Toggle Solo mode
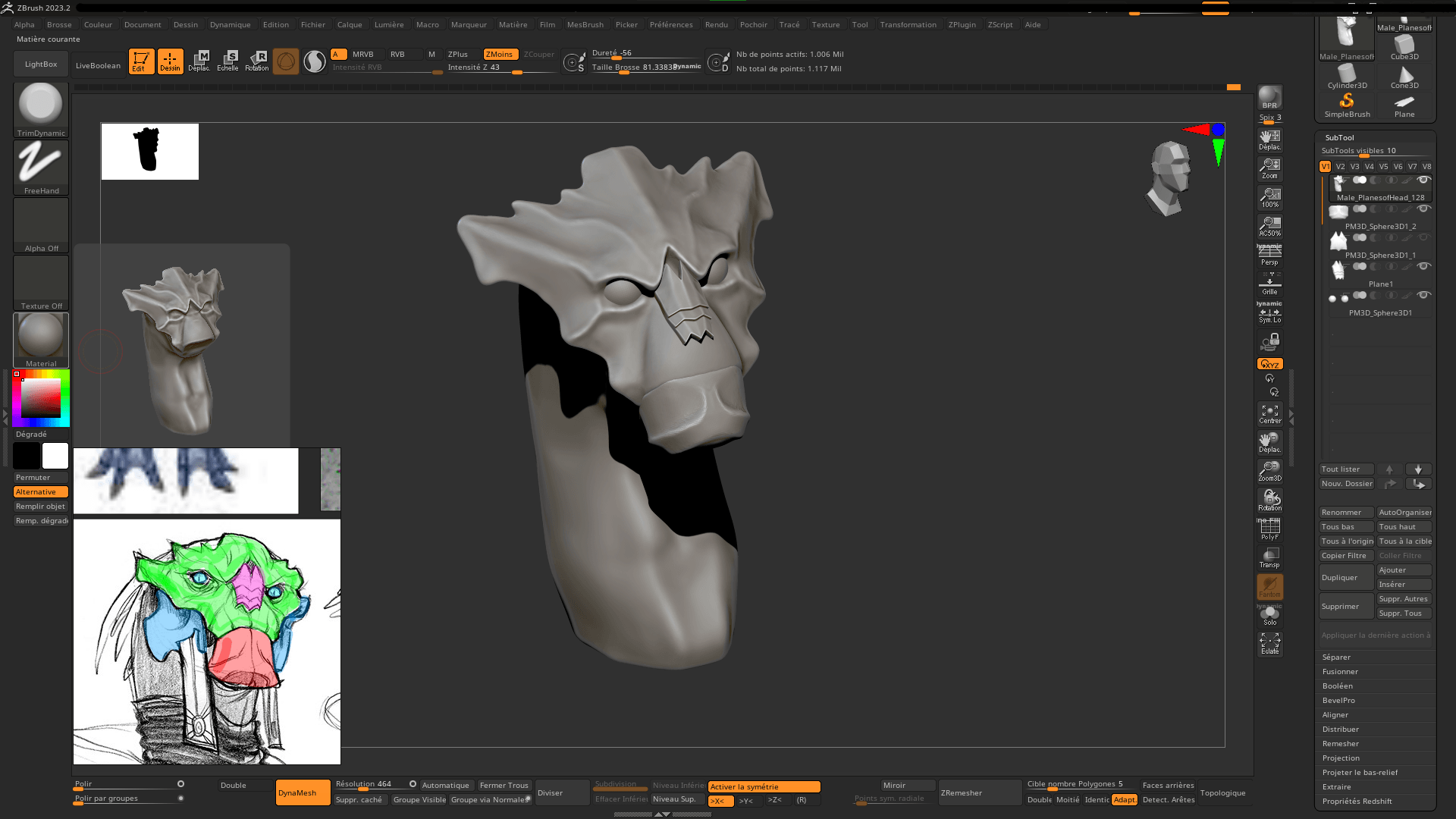The height and width of the screenshot is (819, 1456). [1270, 615]
